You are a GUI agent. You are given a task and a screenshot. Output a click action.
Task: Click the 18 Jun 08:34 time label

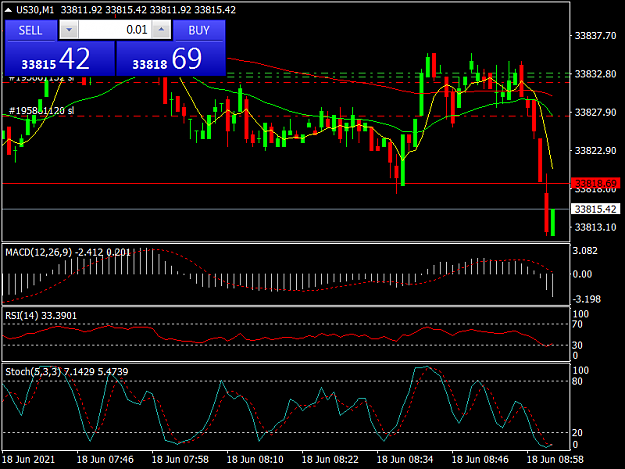pyautogui.click(x=405, y=459)
